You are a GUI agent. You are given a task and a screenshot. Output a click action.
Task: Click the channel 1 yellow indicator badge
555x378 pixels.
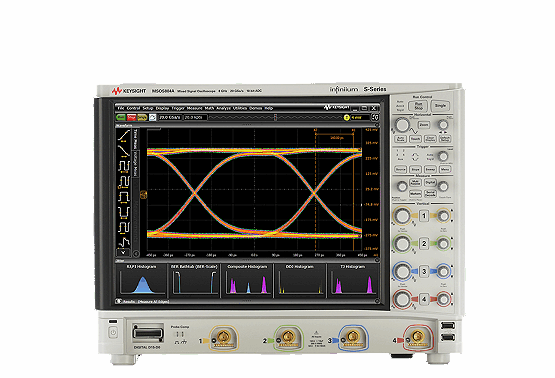[347, 118]
